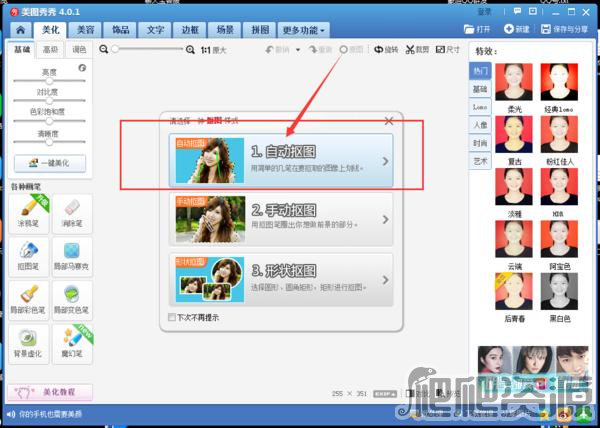Choose option 3. 形状抠图 in the dialog
The width and height of the screenshot is (600, 428).
click(281, 280)
